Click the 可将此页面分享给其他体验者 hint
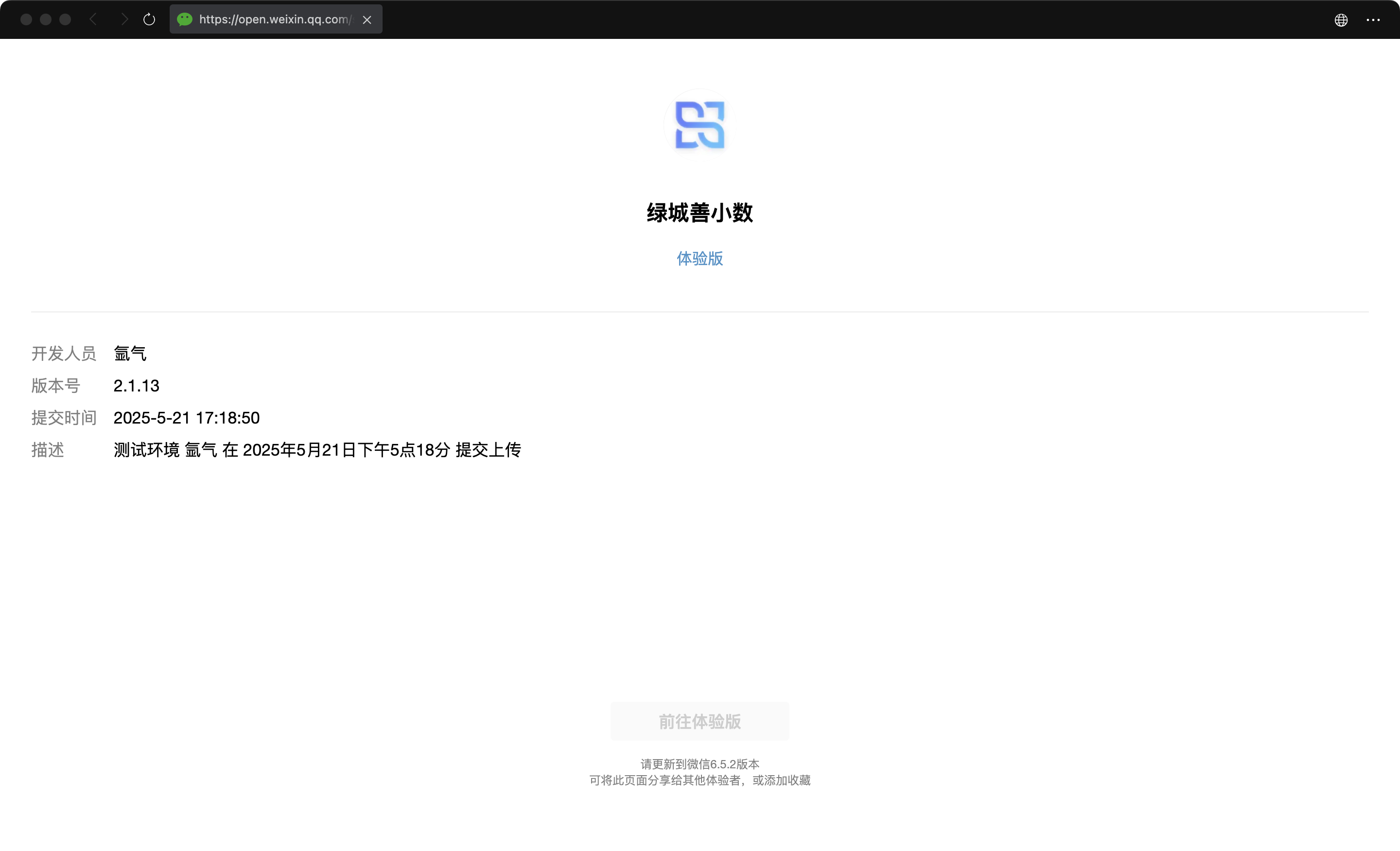 tap(700, 780)
